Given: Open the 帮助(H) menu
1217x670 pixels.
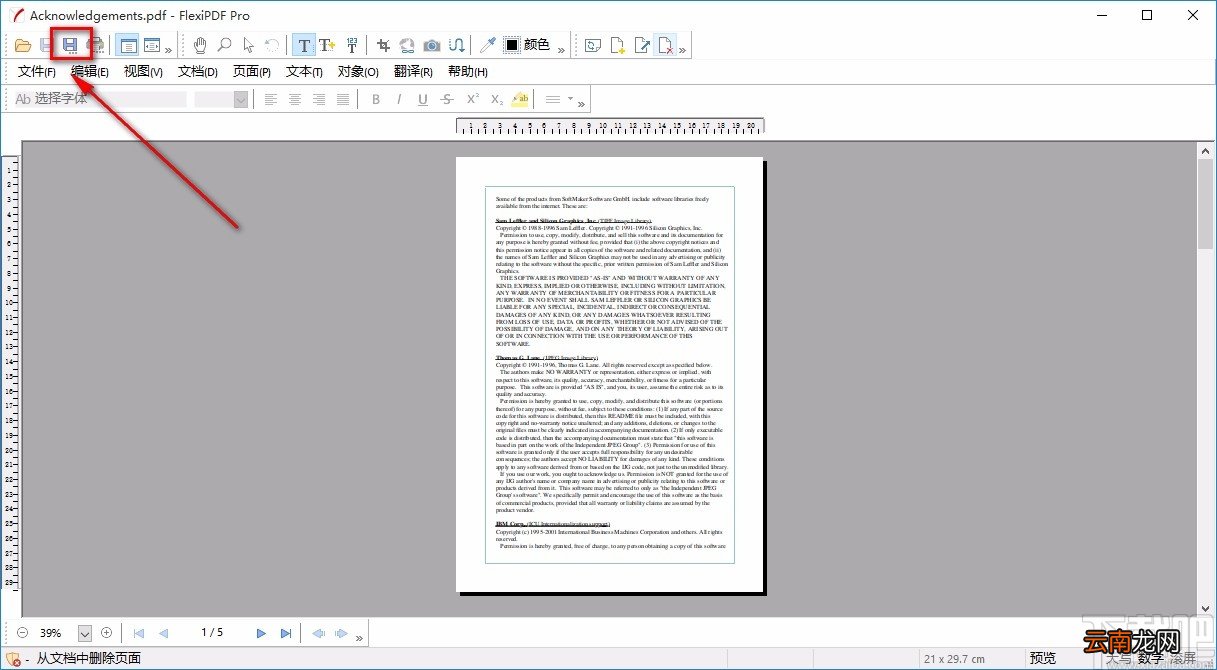Looking at the screenshot, I should tap(468, 71).
